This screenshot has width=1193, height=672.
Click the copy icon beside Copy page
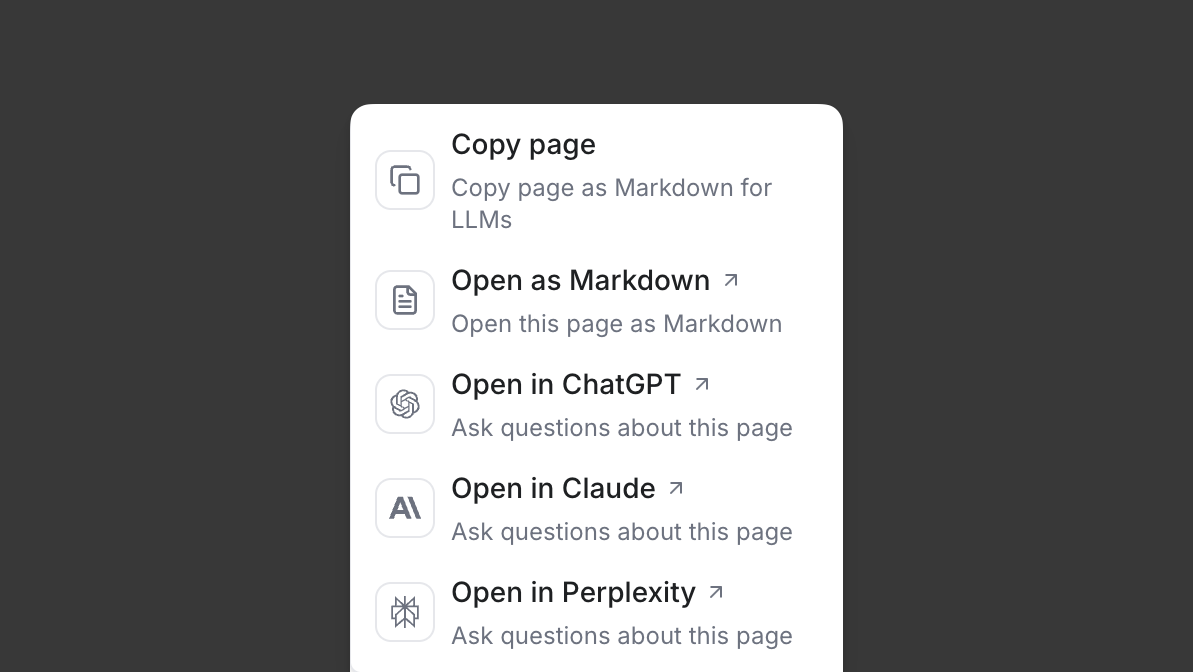tap(405, 180)
